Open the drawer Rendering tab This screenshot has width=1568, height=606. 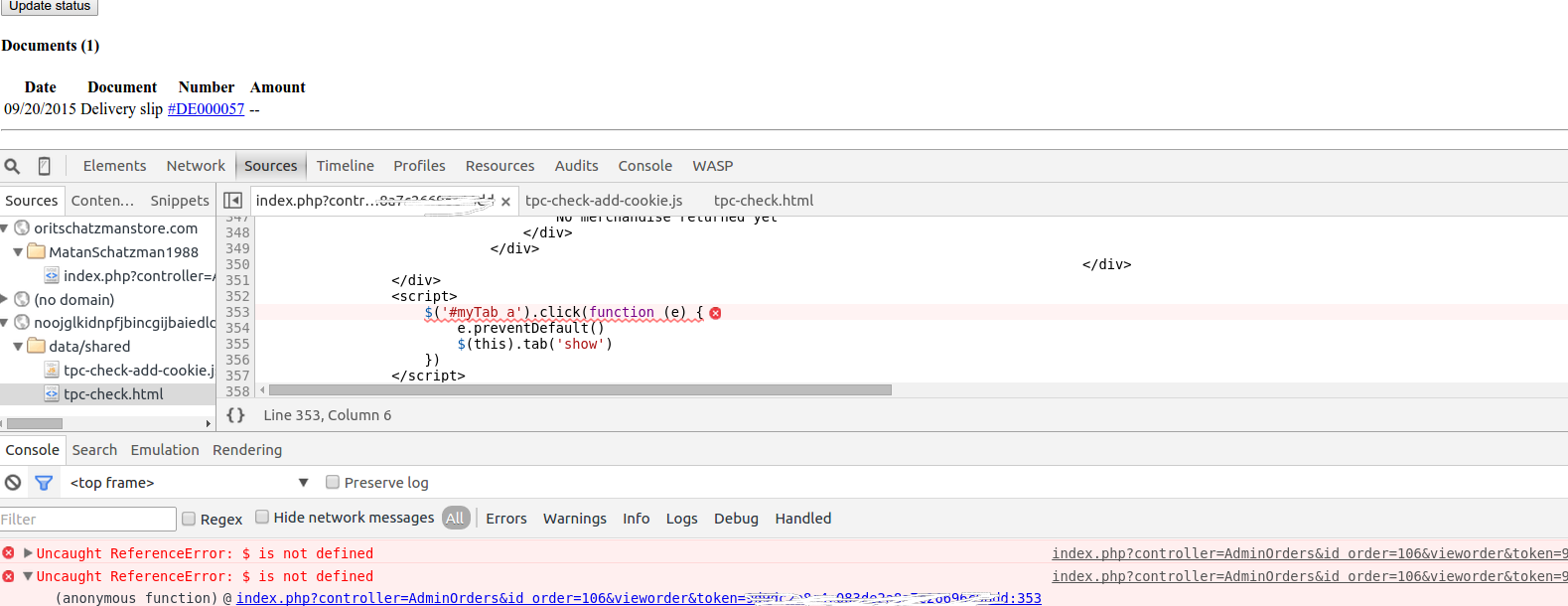click(247, 450)
